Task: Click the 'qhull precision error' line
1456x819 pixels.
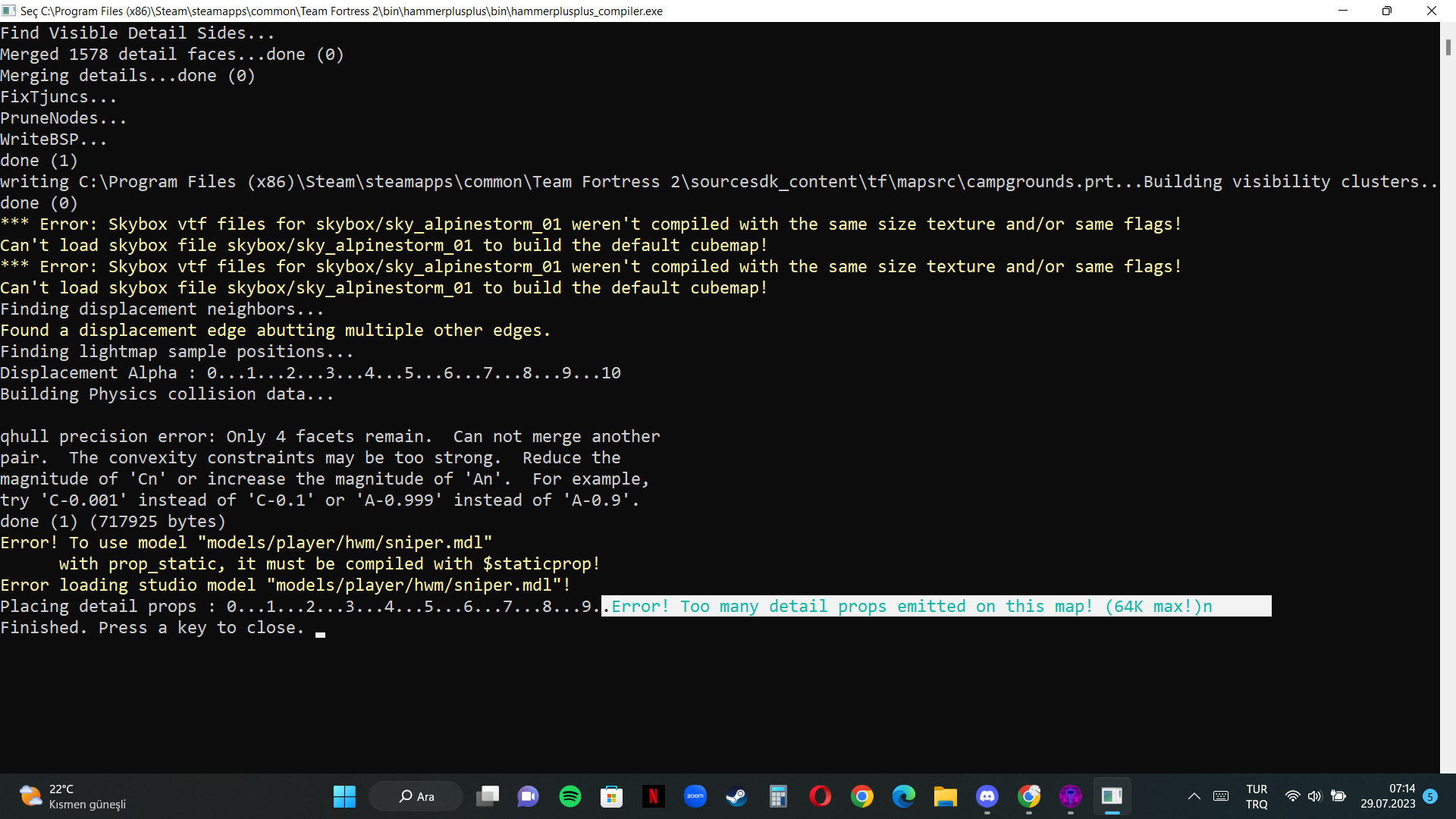Action: point(330,437)
